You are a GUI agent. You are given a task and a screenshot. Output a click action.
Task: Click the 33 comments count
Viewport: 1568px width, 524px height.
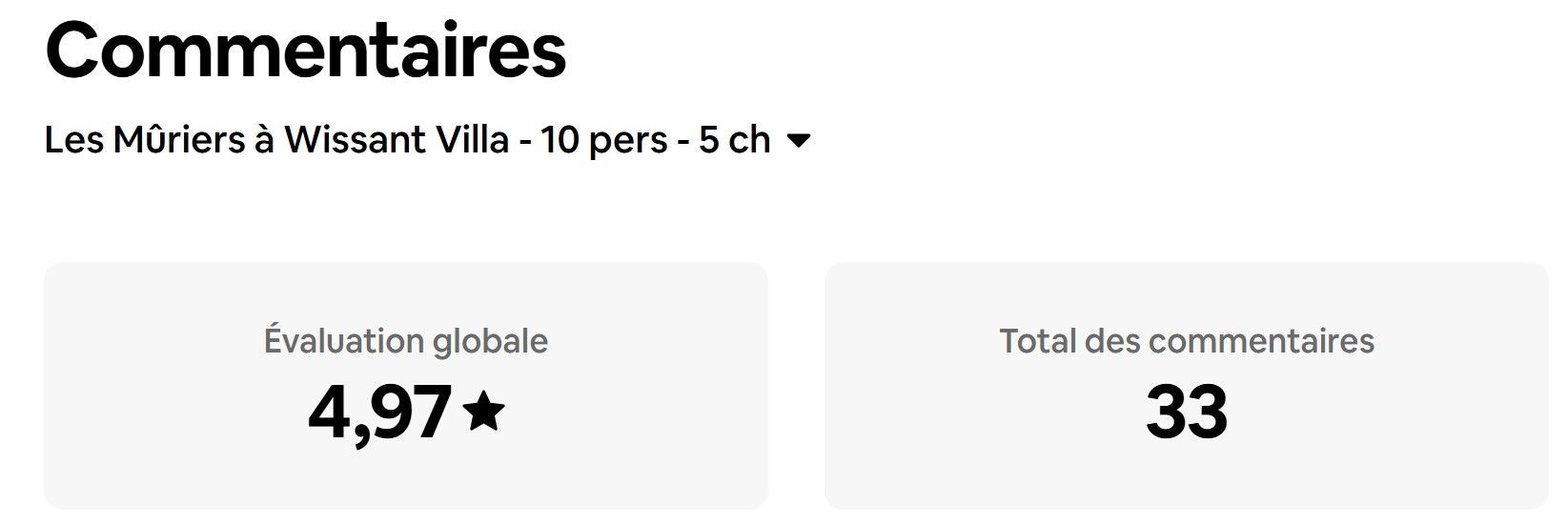1186,413
